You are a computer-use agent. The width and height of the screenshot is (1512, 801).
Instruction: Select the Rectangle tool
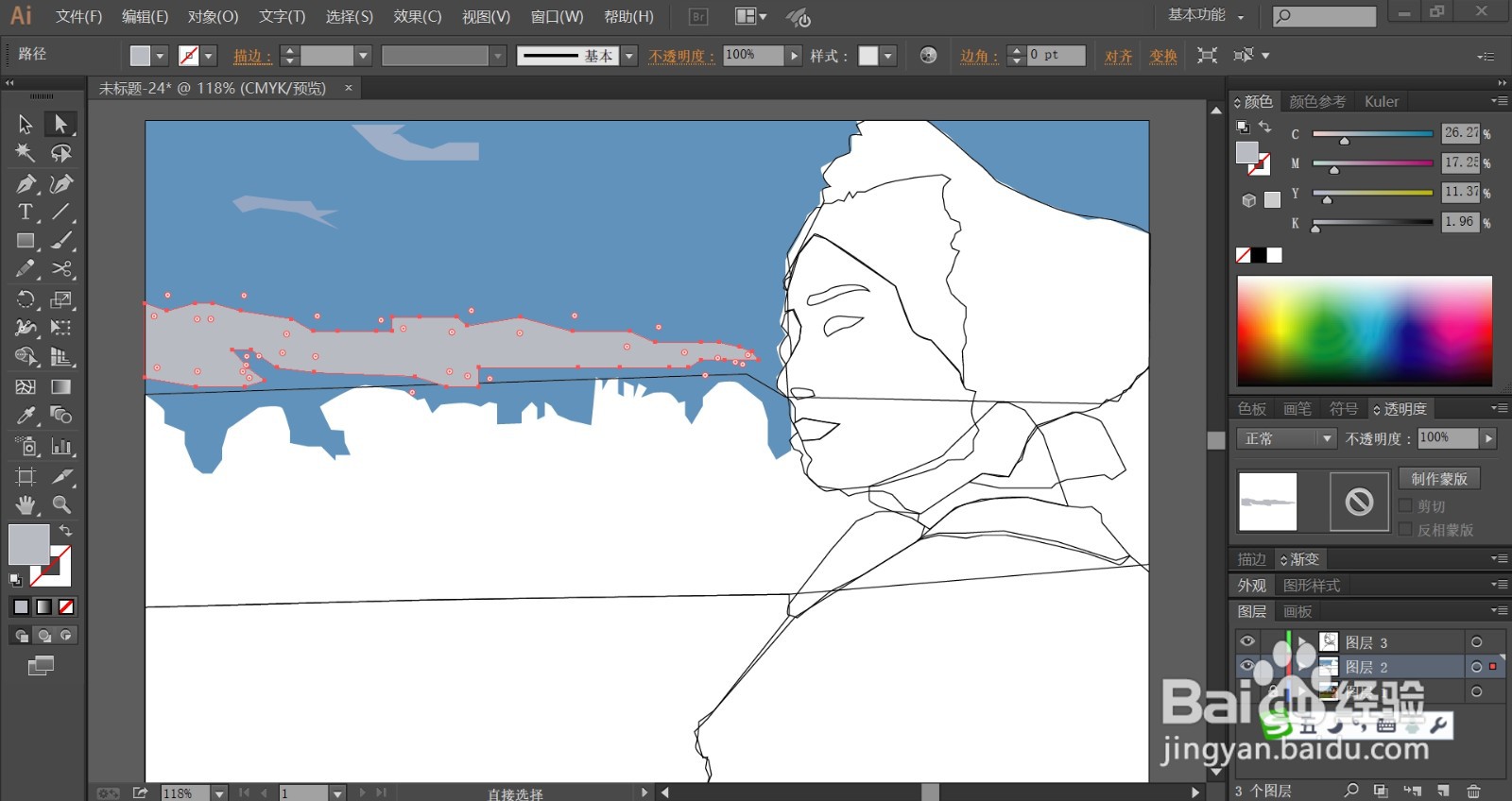coord(26,241)
